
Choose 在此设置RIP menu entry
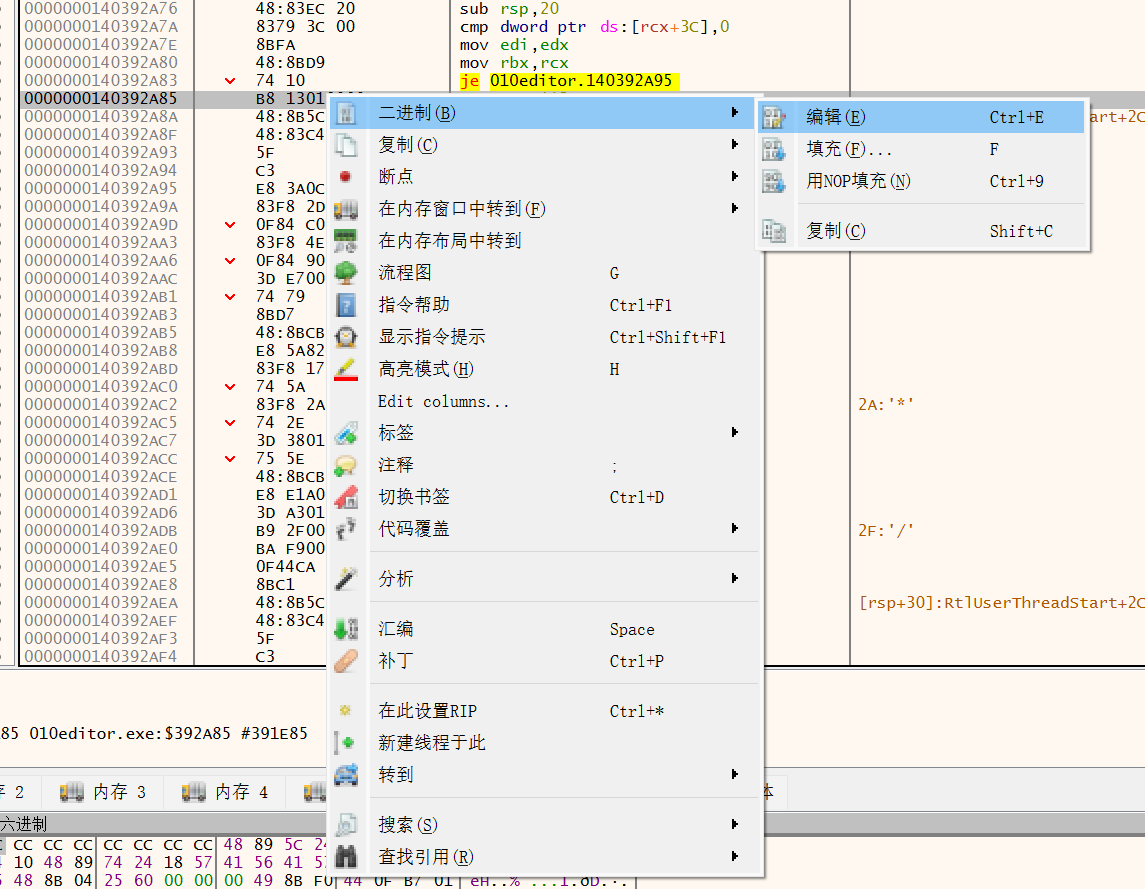pyautogui.click(x=427, y=711)
